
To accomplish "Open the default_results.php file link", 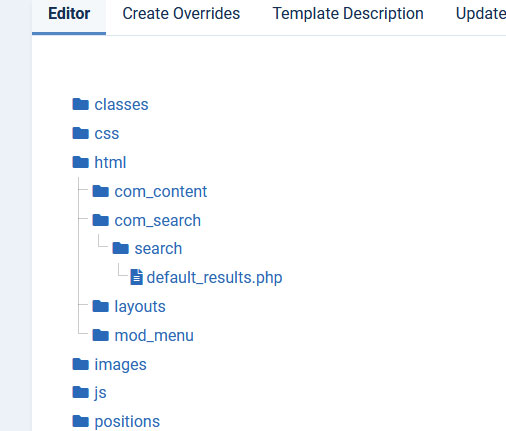I will pos(214,278).
